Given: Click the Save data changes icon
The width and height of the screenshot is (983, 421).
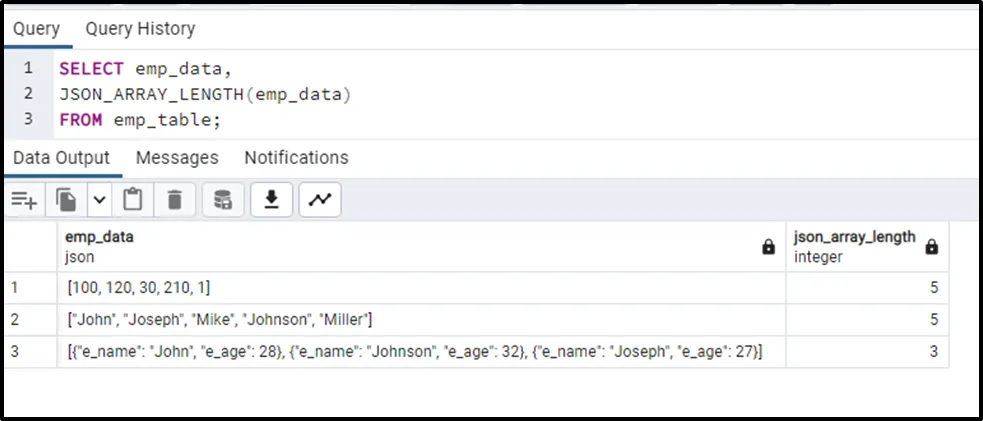Looking at the screenshot, I should click(x=223, y=200).
